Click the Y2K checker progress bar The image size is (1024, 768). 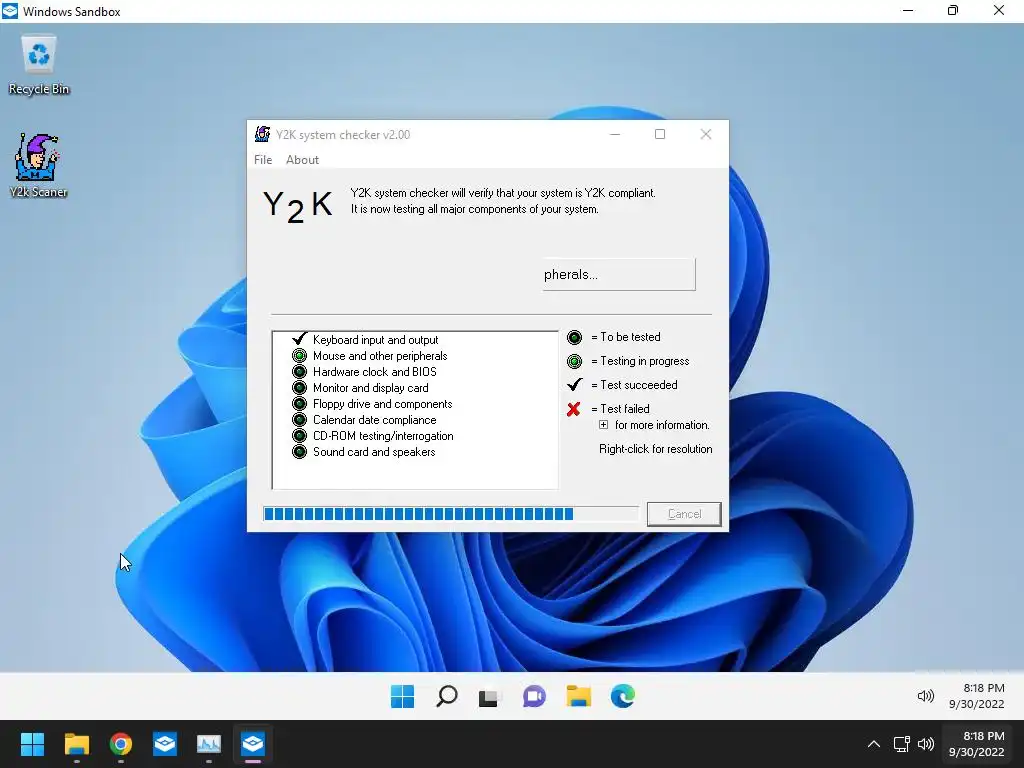pos(451,514)
